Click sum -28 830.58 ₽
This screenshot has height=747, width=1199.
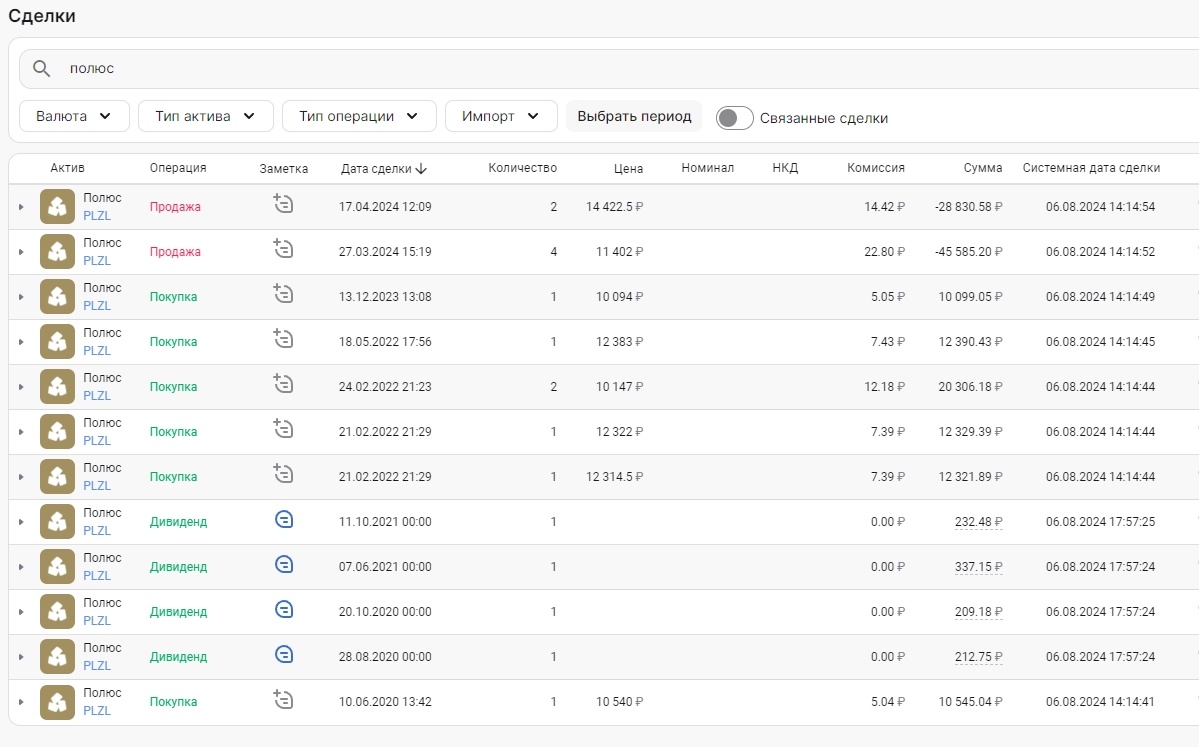(968, 207)
